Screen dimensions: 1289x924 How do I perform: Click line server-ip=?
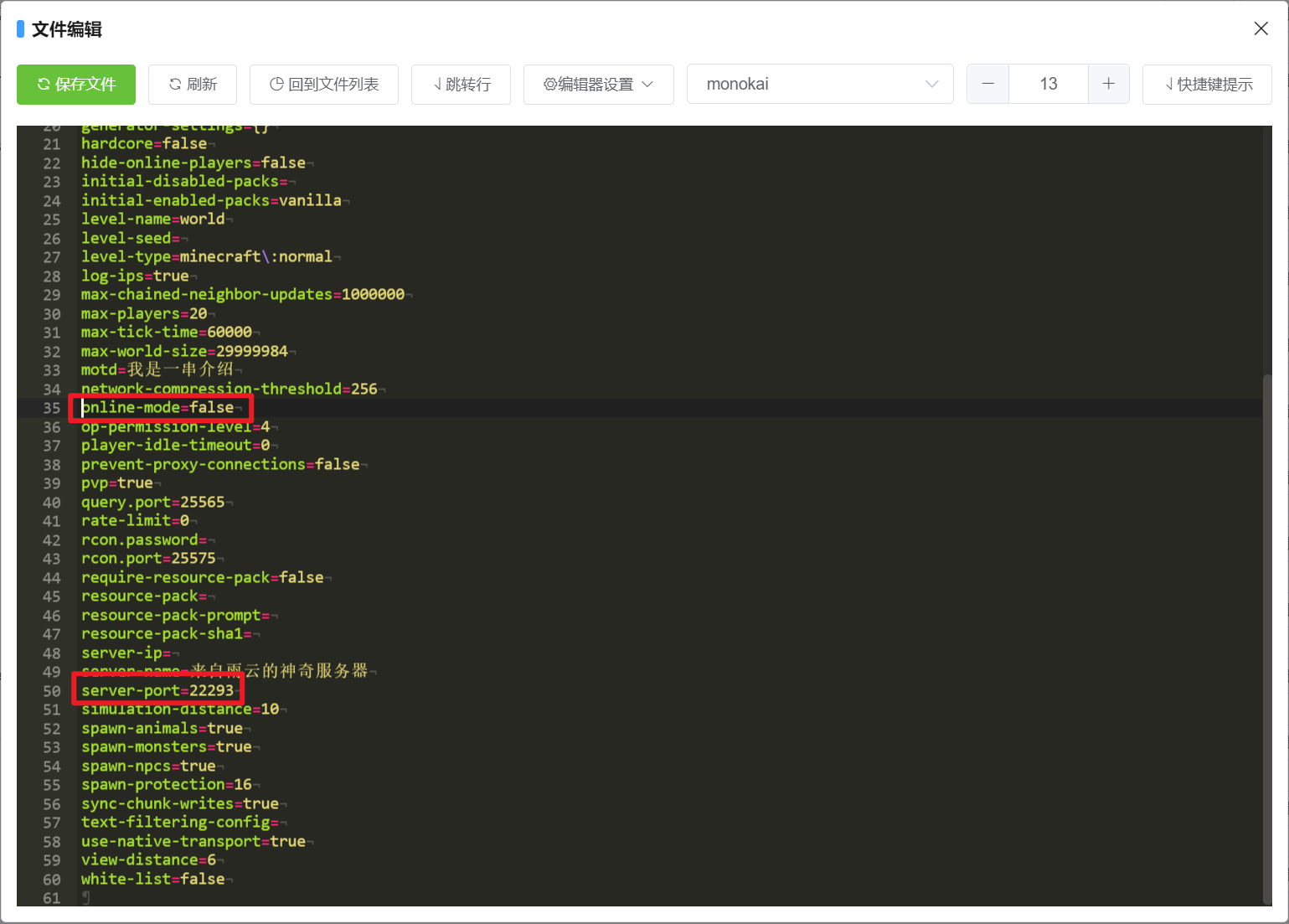click(126, 653)
